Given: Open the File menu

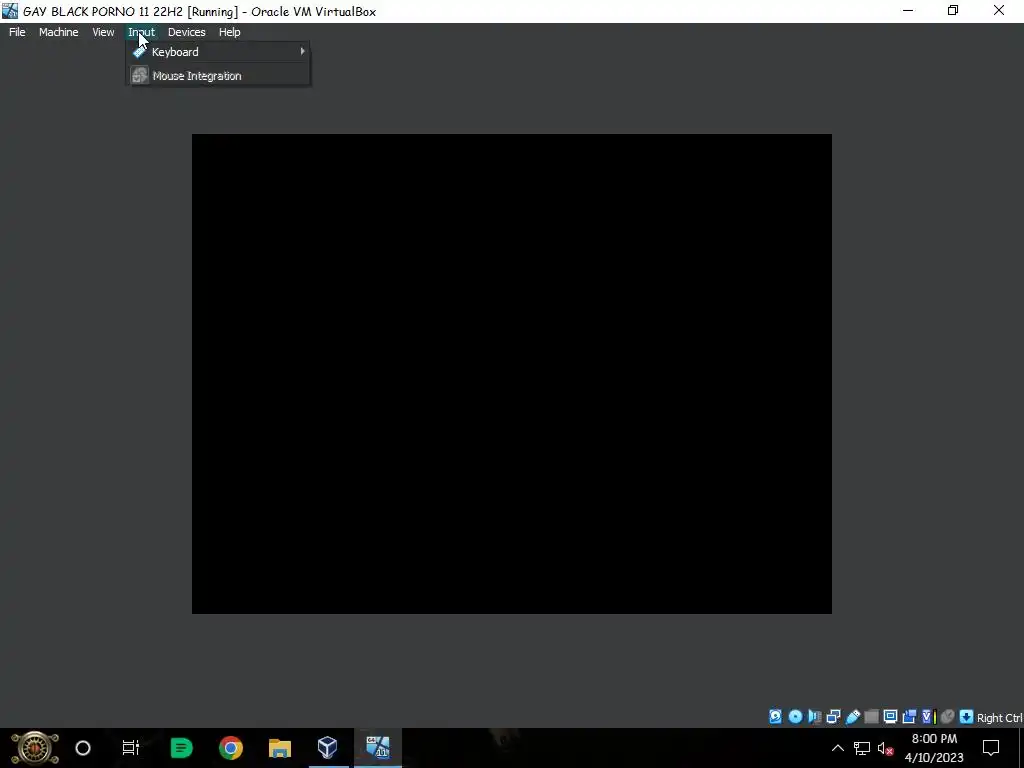Looking at the screenshot, I should [17, 32].
